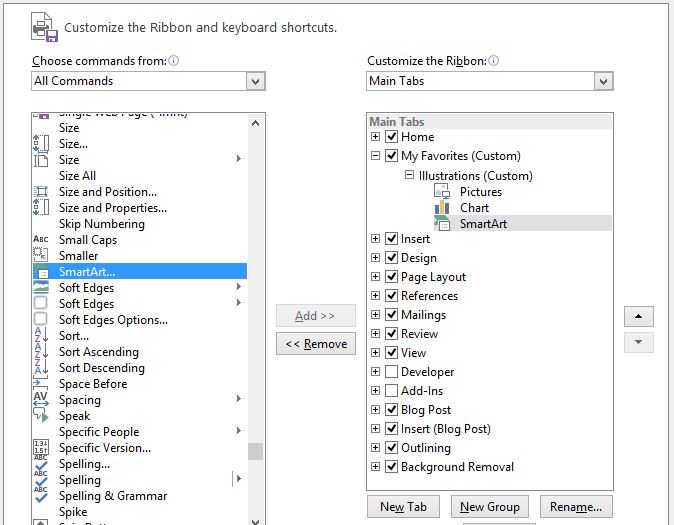Screen dimensions: 674x525
Task: Click the Spelling & Grammar icon
Action: tap(41, 496)
